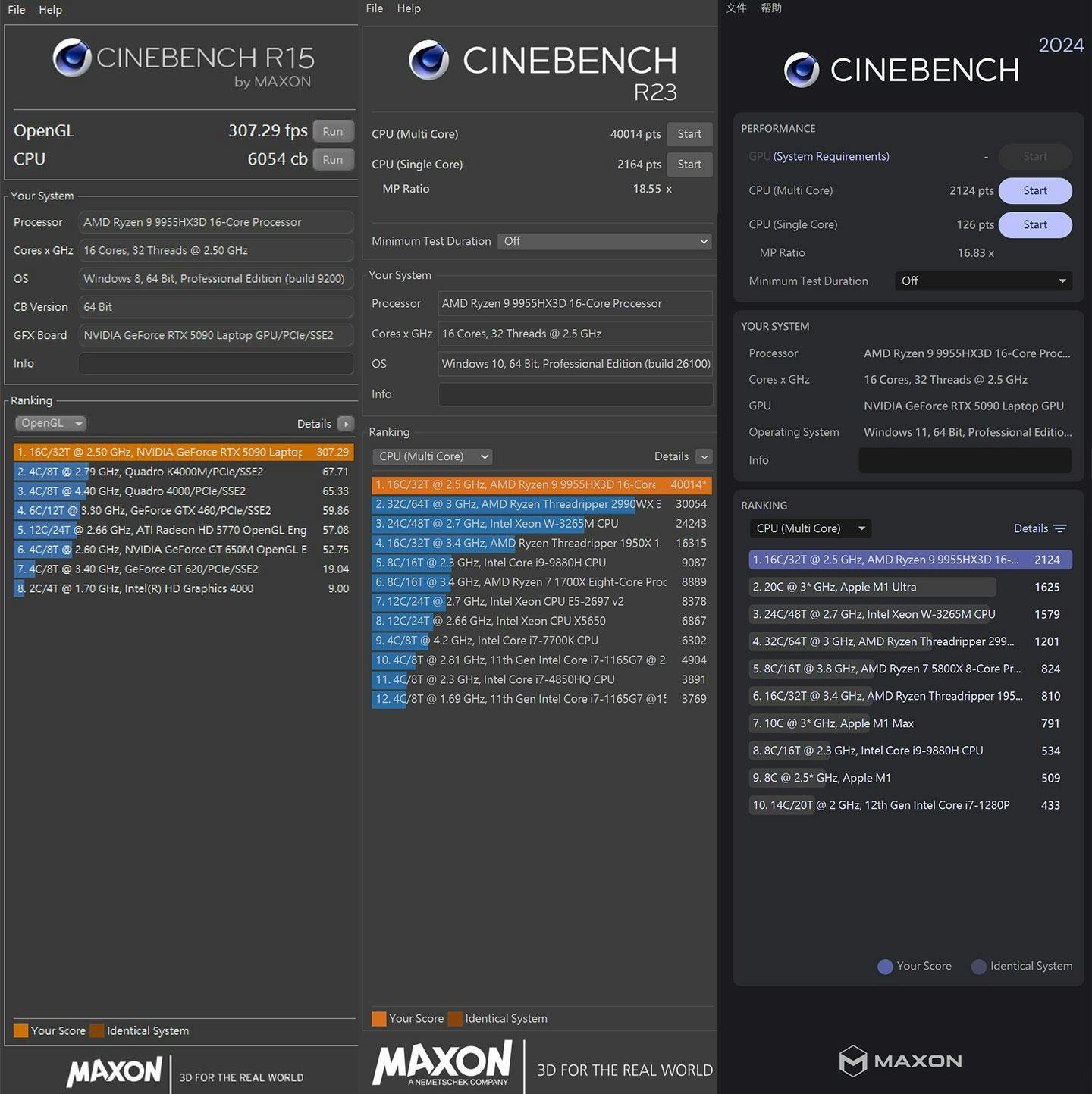Image resolution: width=1092 pixels, height=1094 pixels.
Task: Select RTX 5090 Laptop ranking row in R15
Action: [x=184, y=452]
